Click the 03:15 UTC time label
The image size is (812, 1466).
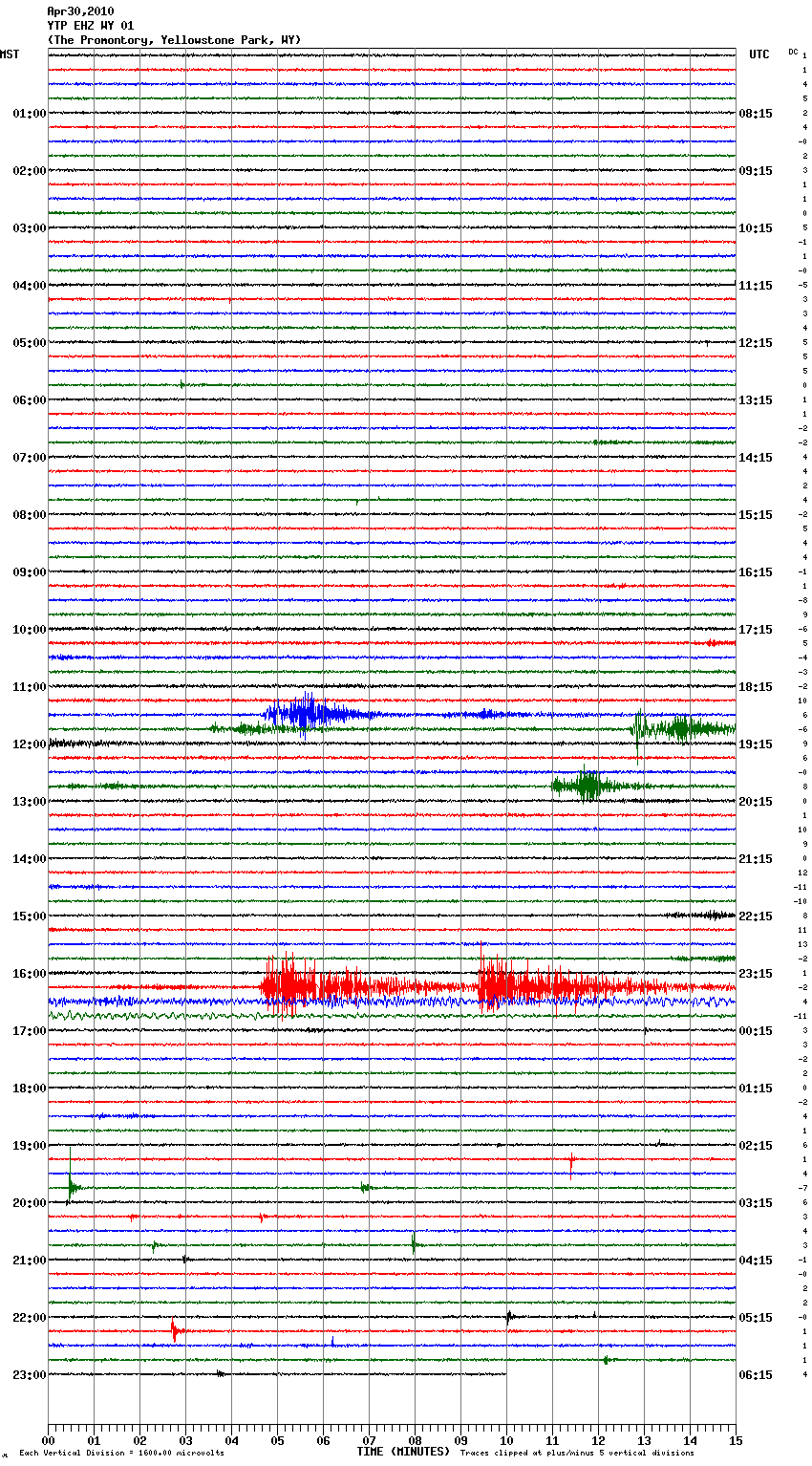[756, 1203]
